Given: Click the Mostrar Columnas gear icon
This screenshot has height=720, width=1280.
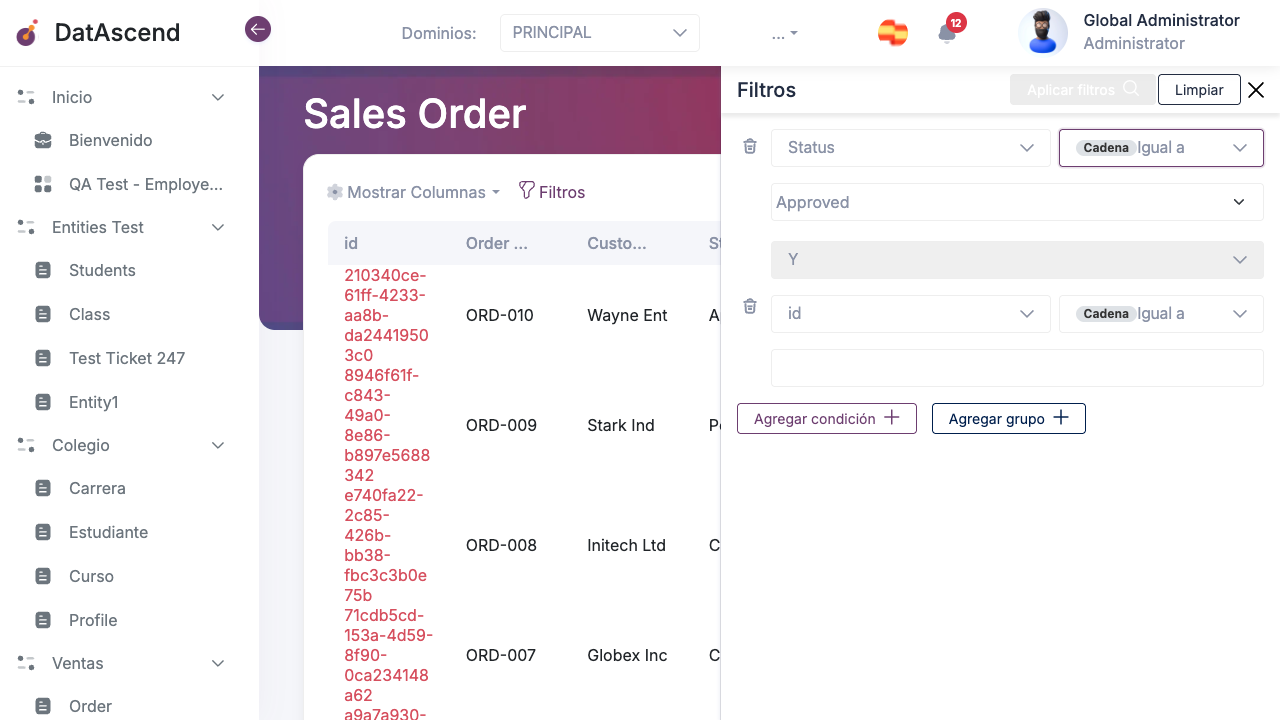Looking at the screenshot, I should pyautogui.click(x=335, y=192).
